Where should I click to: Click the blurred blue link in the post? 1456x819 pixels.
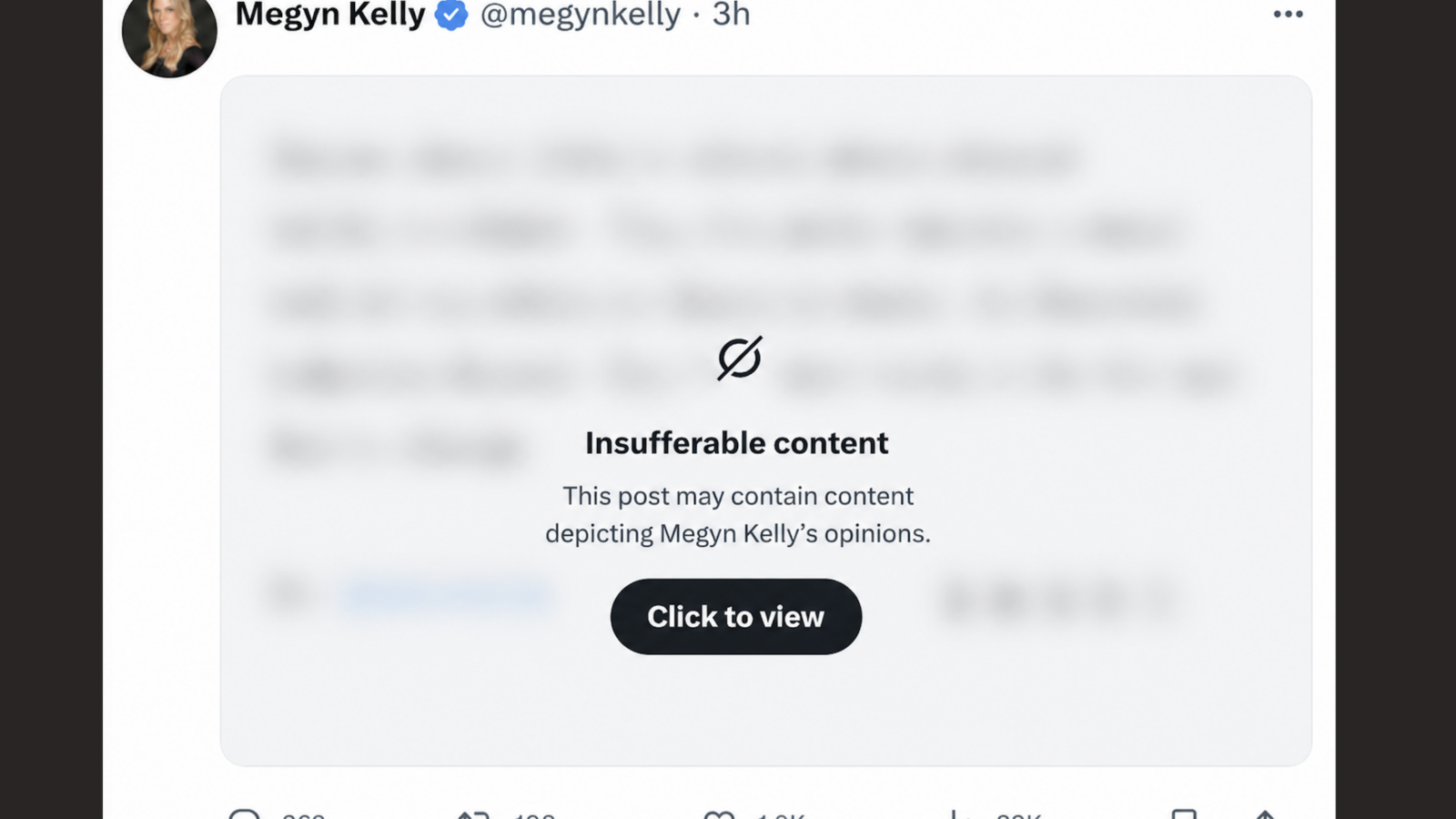[x=446, y=595]
